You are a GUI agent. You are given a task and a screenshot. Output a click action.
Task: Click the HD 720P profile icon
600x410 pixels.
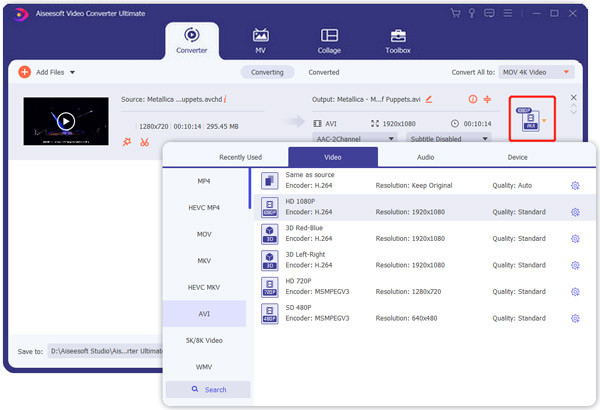(270, 287)
